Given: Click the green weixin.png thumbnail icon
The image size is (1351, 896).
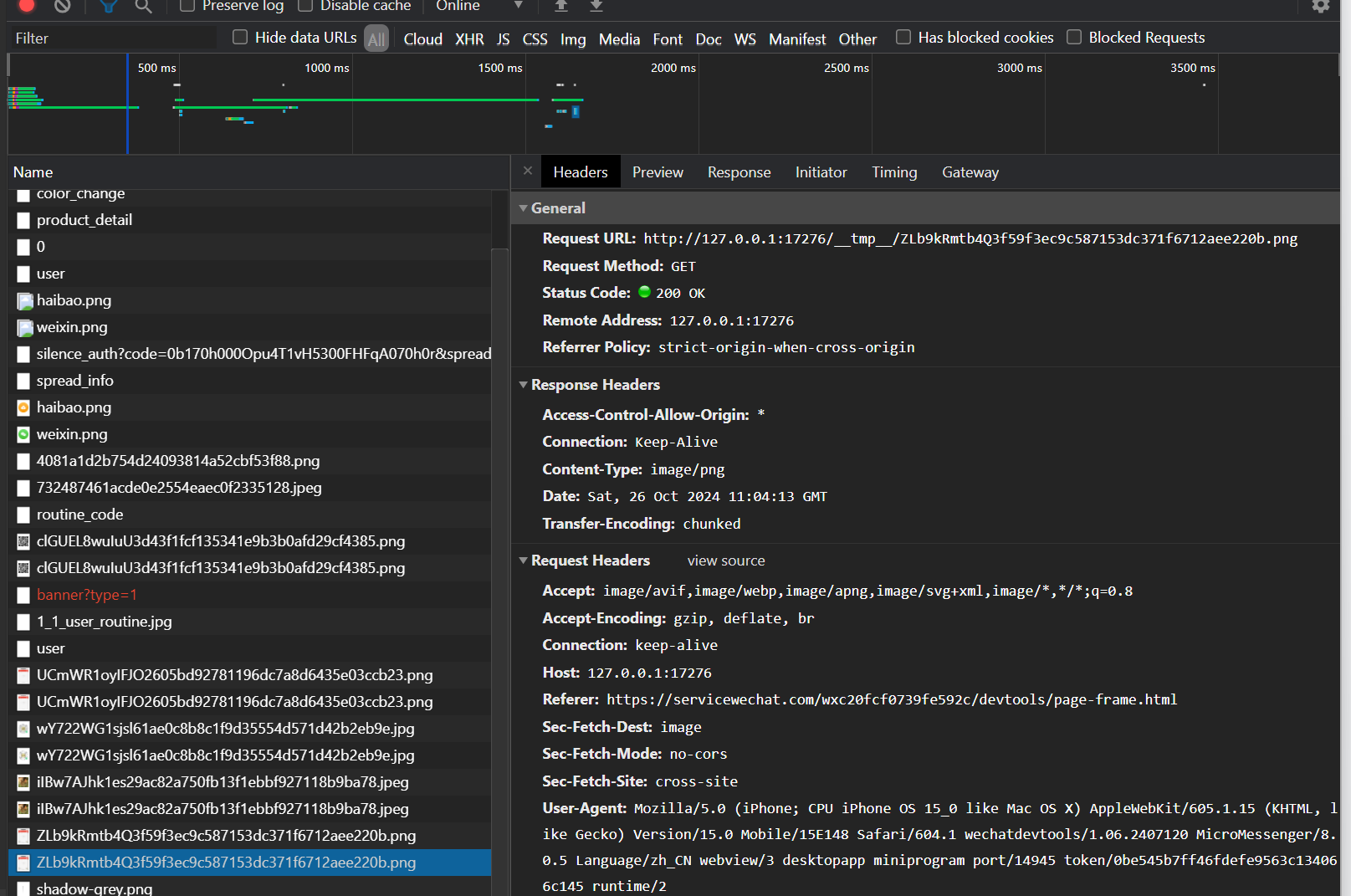Looking at the screenshot, I should pyautogui.click(x=23, y=434).
